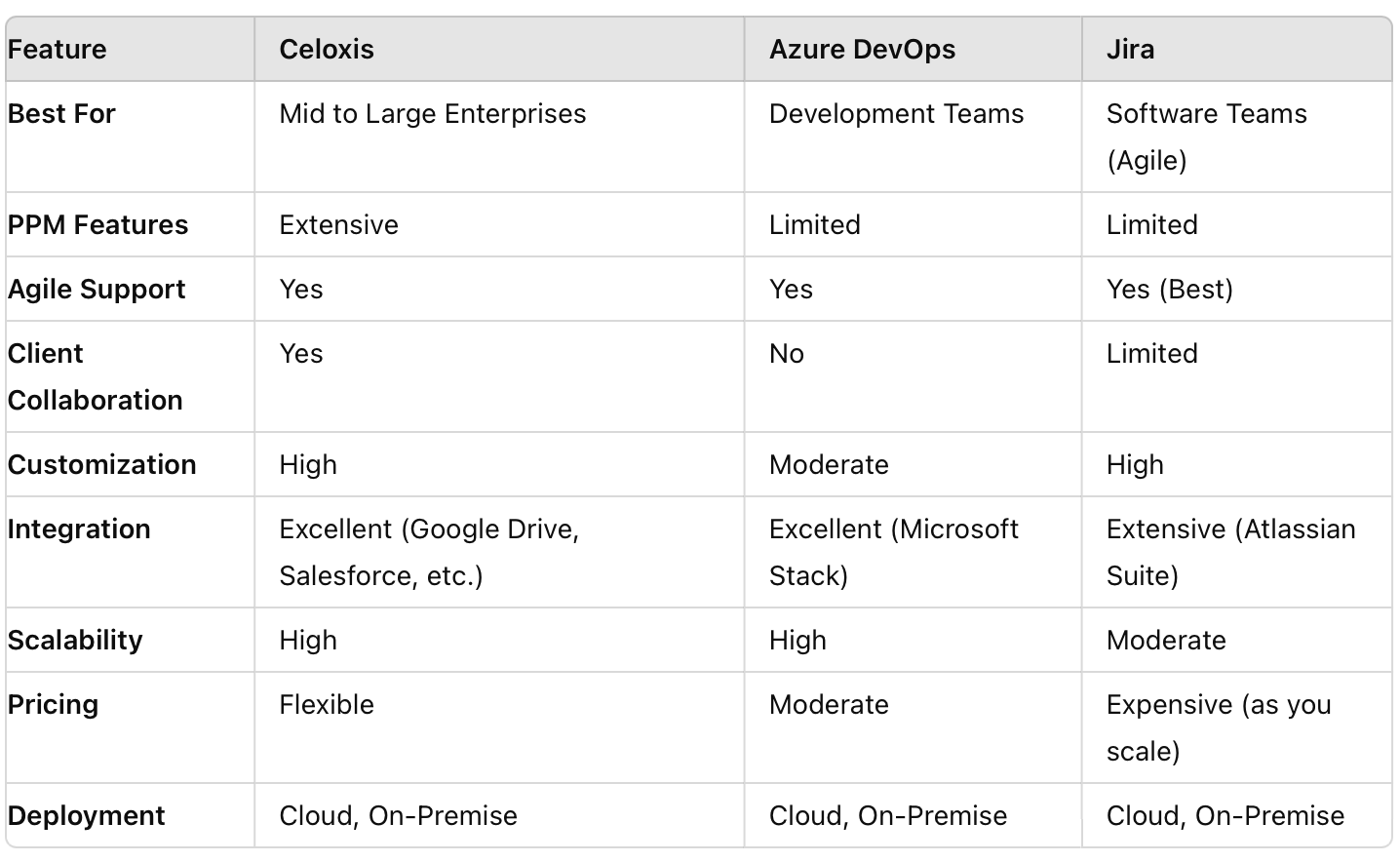Click the Software Teams (Agile) cell
This screenshot has width=1400, height=862.
pyautogui.click(x=1206, y=137)
